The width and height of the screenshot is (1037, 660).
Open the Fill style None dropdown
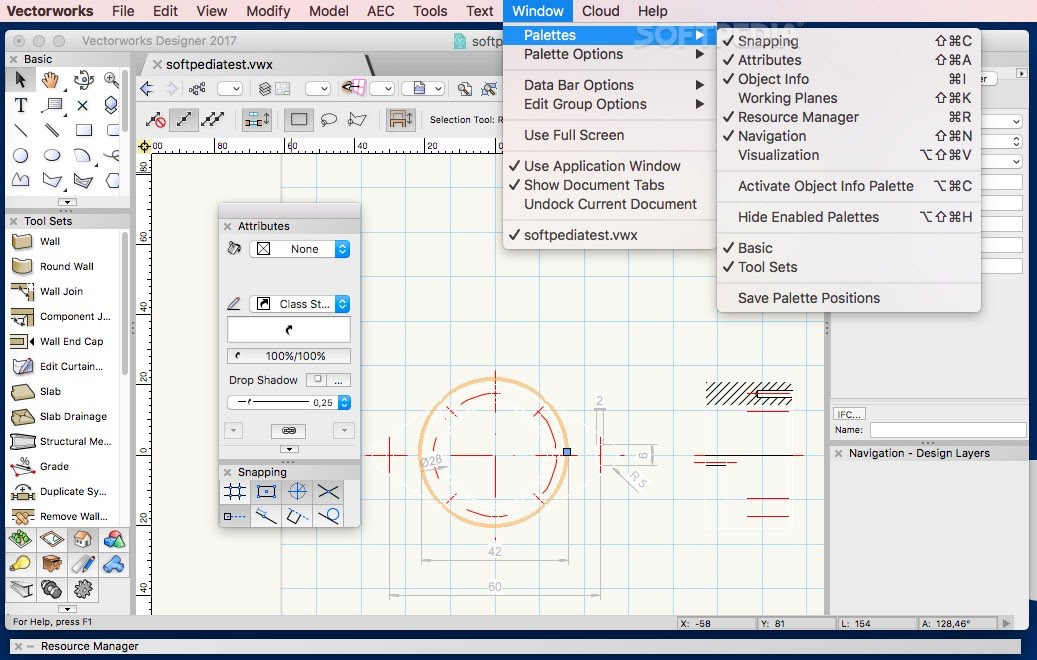pyautogui.click(x=300, y=249)
